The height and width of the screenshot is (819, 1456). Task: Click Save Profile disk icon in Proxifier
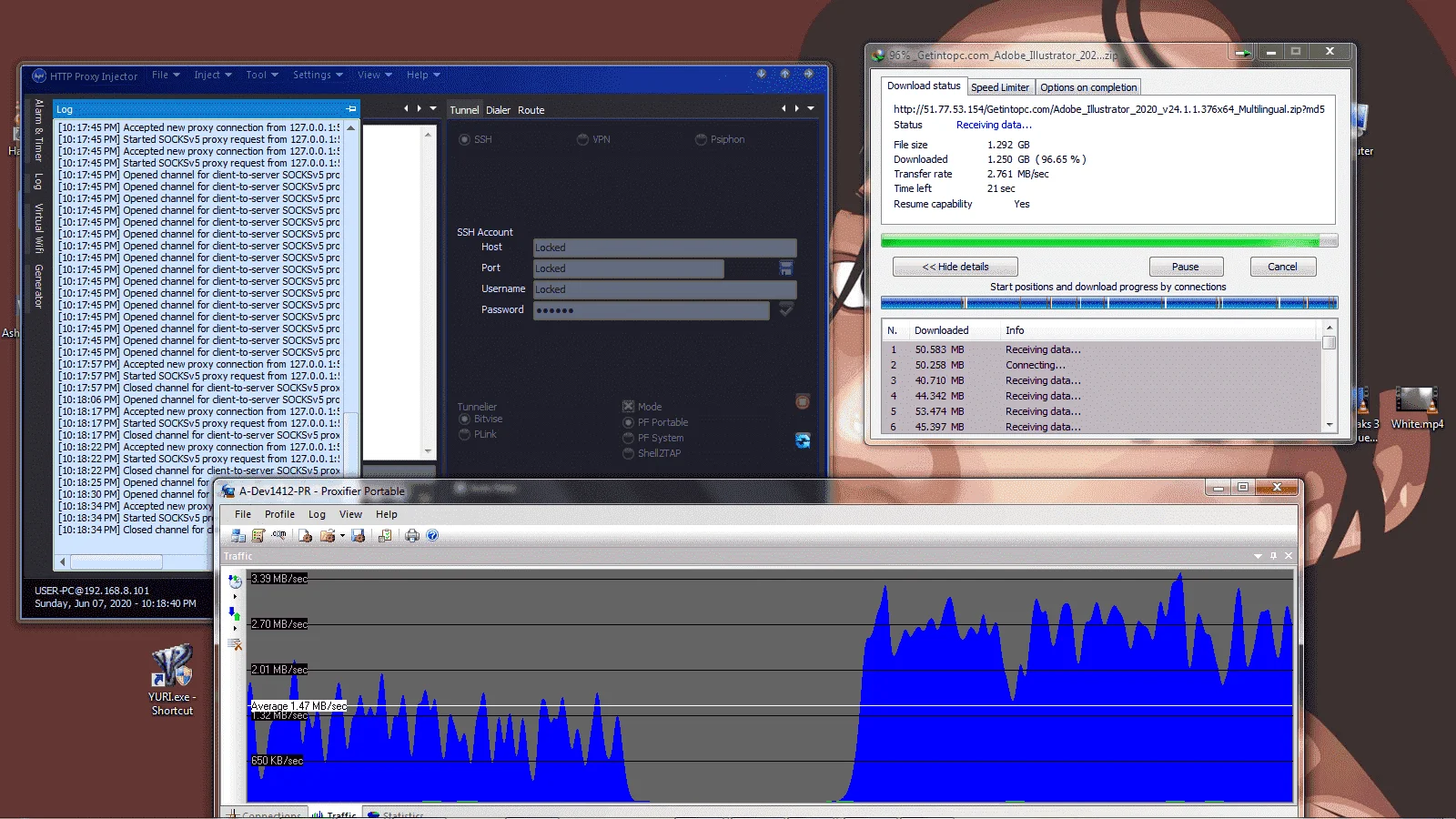[358, 535]
